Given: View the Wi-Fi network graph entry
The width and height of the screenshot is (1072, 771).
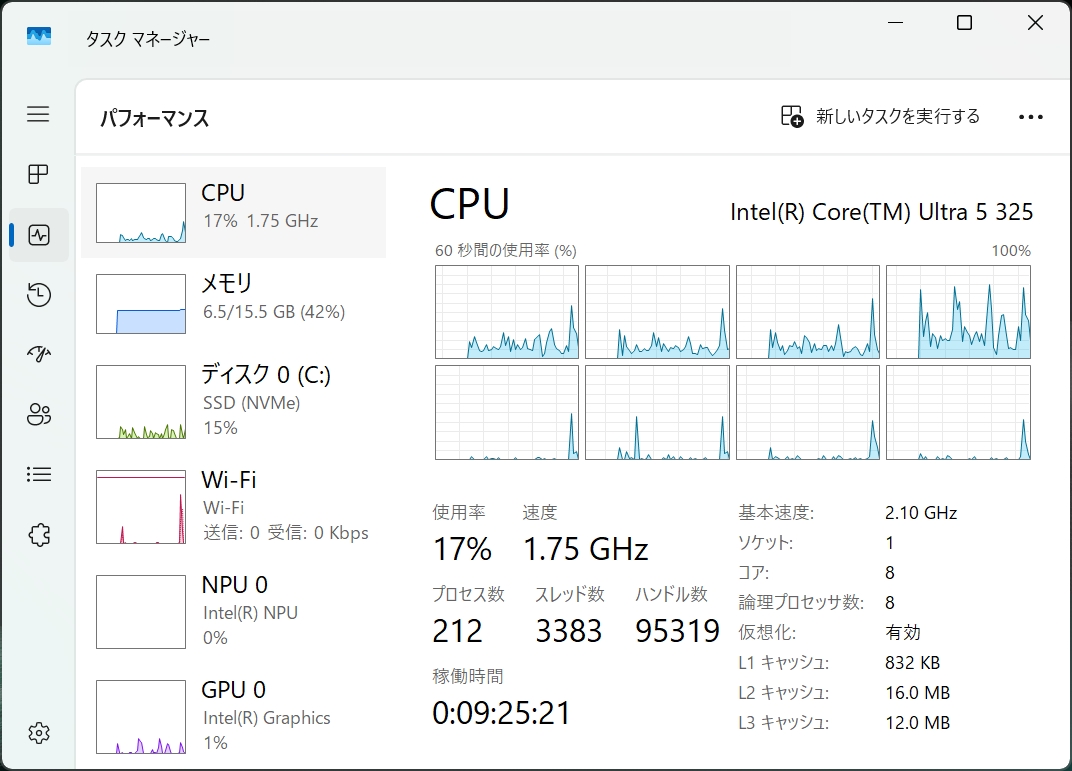Looking at the screenshot, I should [x=233, y=506].
